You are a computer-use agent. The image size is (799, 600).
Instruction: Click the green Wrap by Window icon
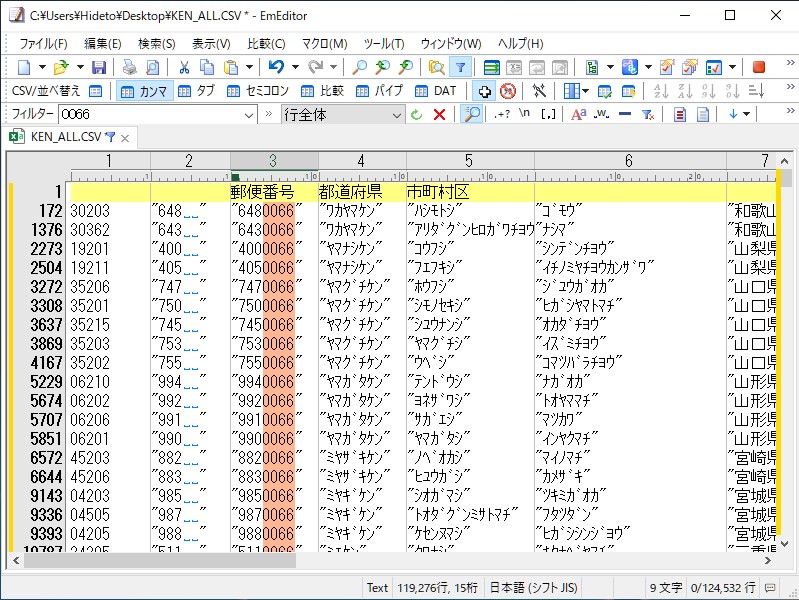[x=491, y=67]
